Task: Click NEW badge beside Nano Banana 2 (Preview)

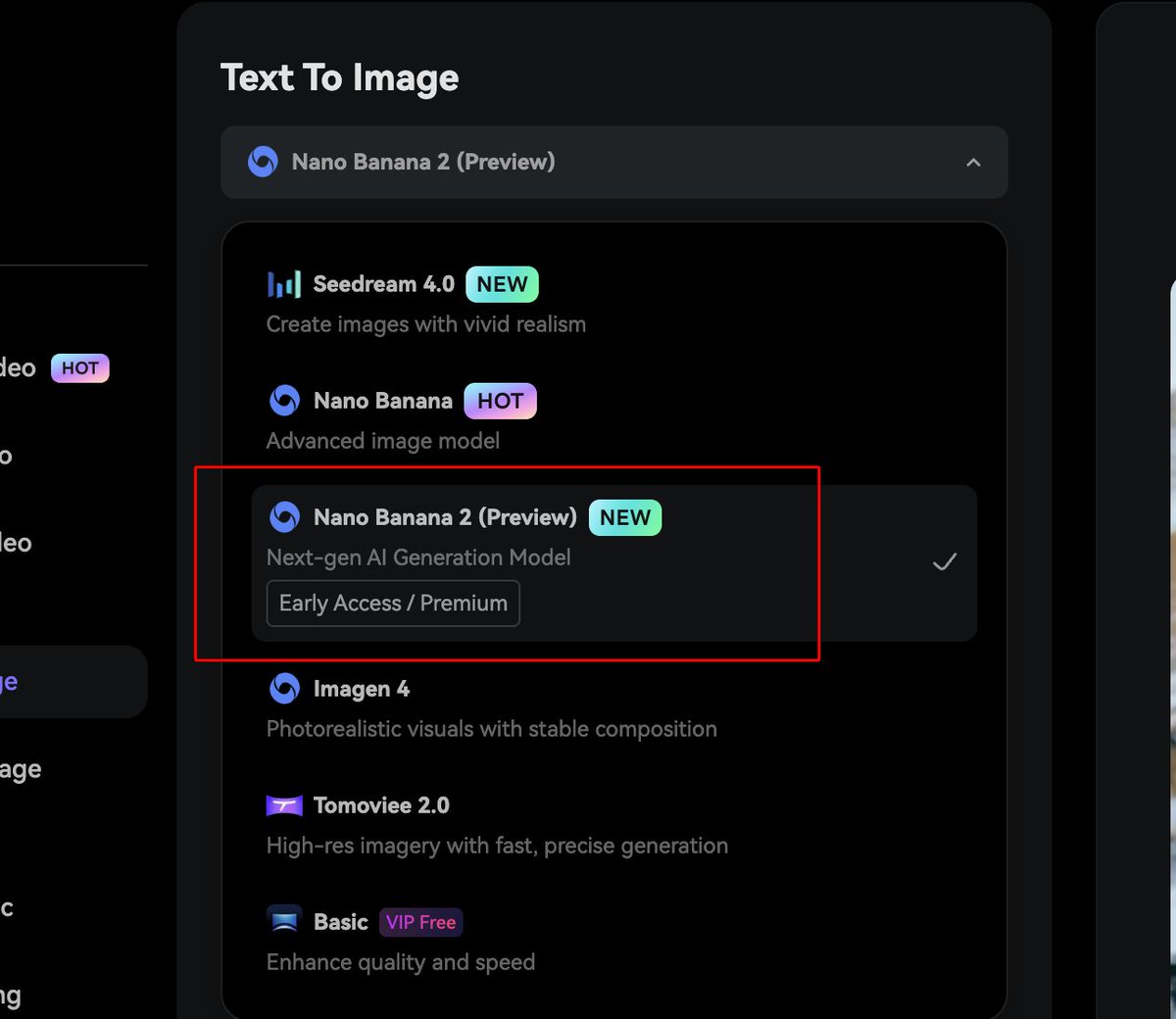Action: 625,517
